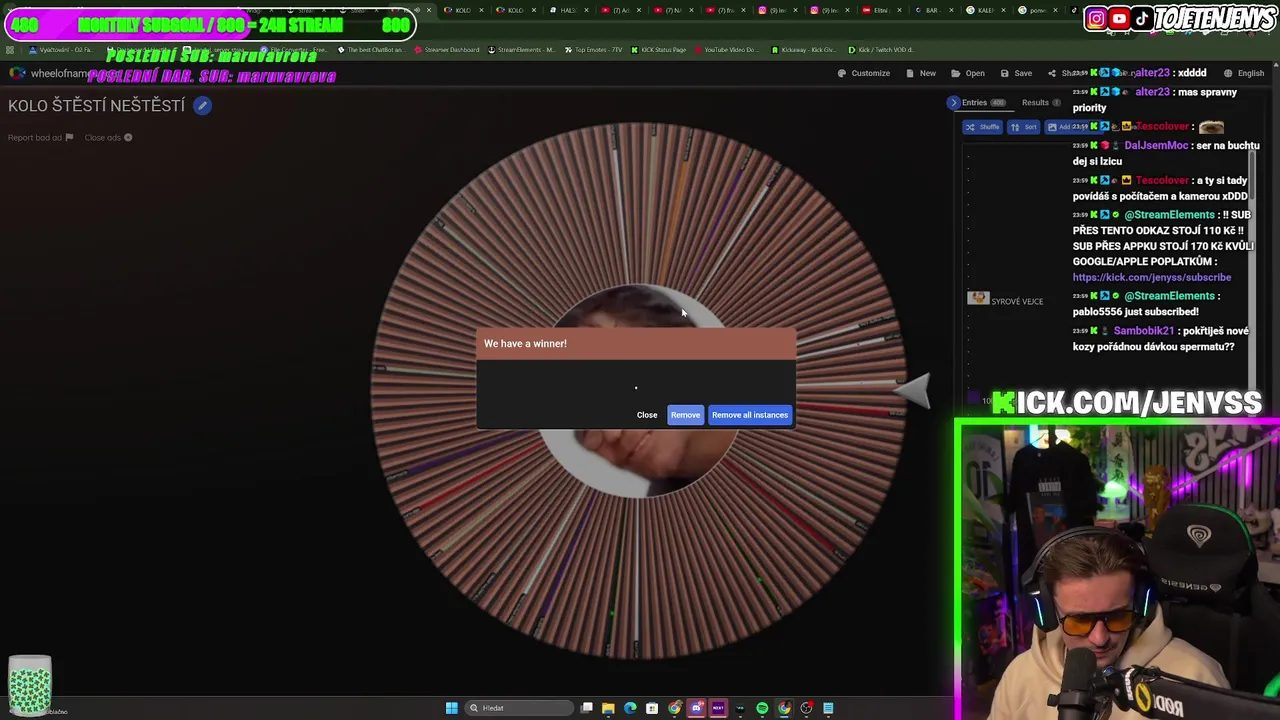Image resolution: width=1280 pixels, height=720 pixels.
Task: Click the Remove button in winner dialog
Action: pos(685,415)
